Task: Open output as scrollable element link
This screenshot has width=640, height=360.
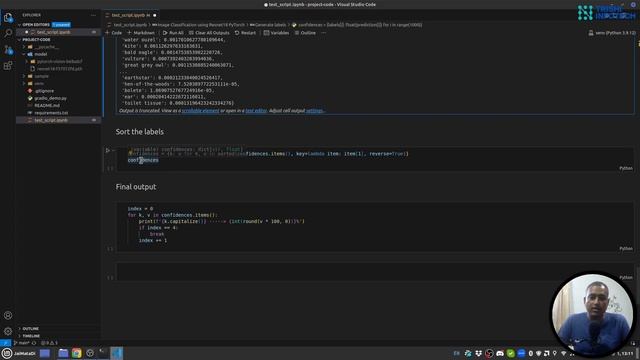Action: click(x=200, y=111)
